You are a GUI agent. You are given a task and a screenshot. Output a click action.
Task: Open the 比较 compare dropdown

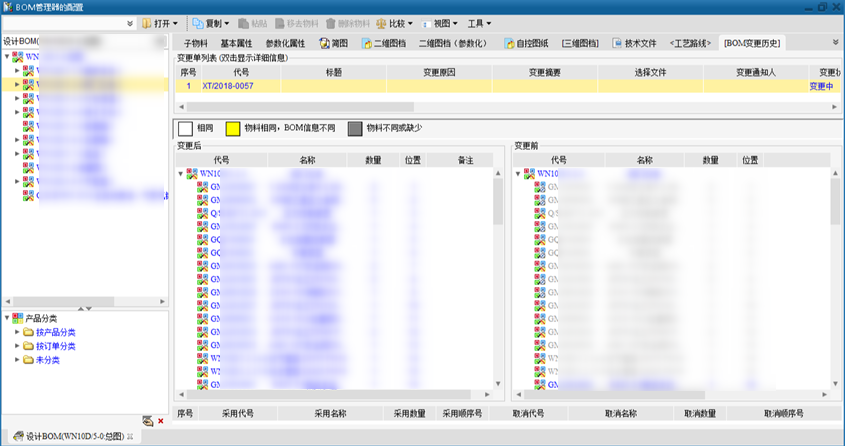coord(394,23)
